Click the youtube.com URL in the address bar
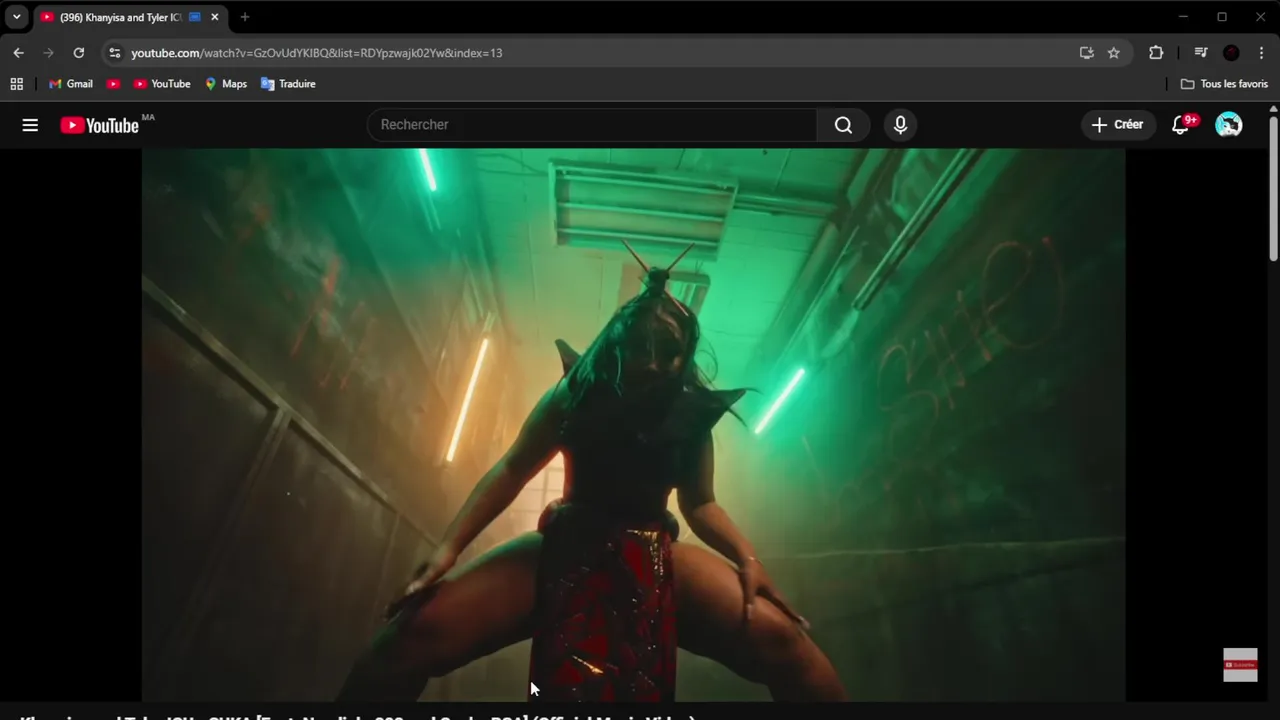The height and width of the screenshot is (720, 1280). [316, 53]
